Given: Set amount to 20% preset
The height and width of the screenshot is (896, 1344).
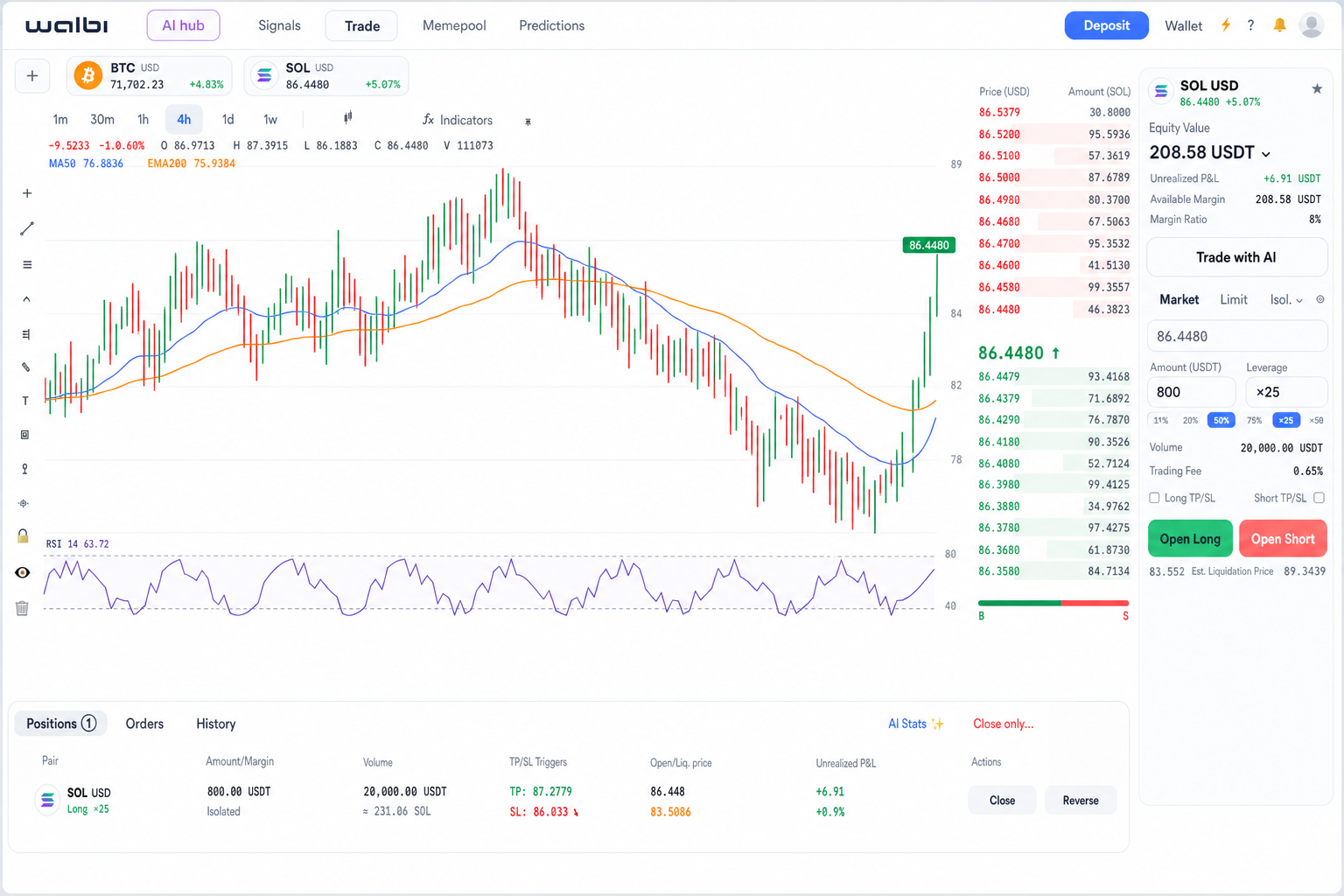Looking at the screenshot, I should (1190, 420).
